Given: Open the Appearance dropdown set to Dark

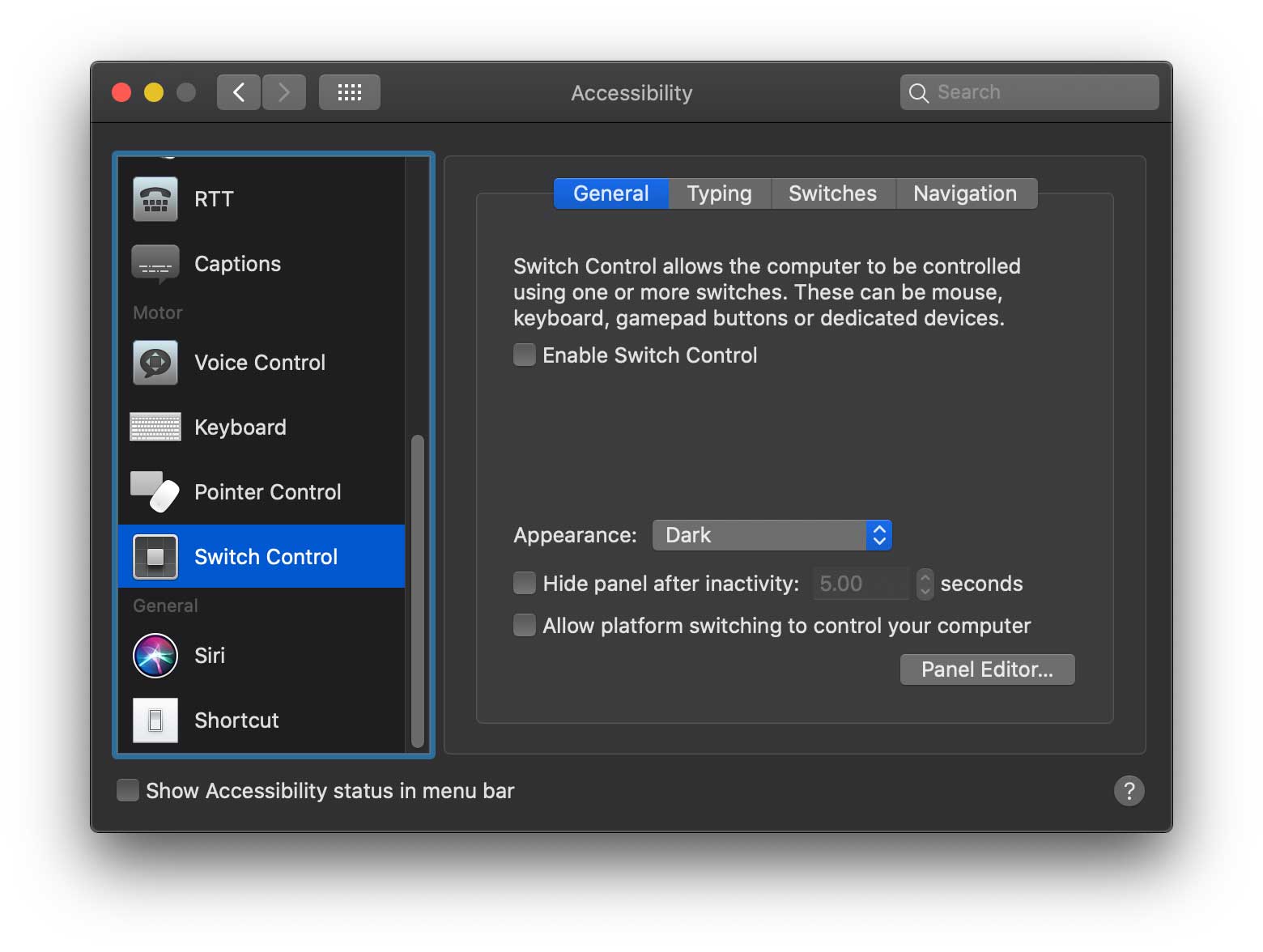Looking at the screenshot, I should [772, 535].
